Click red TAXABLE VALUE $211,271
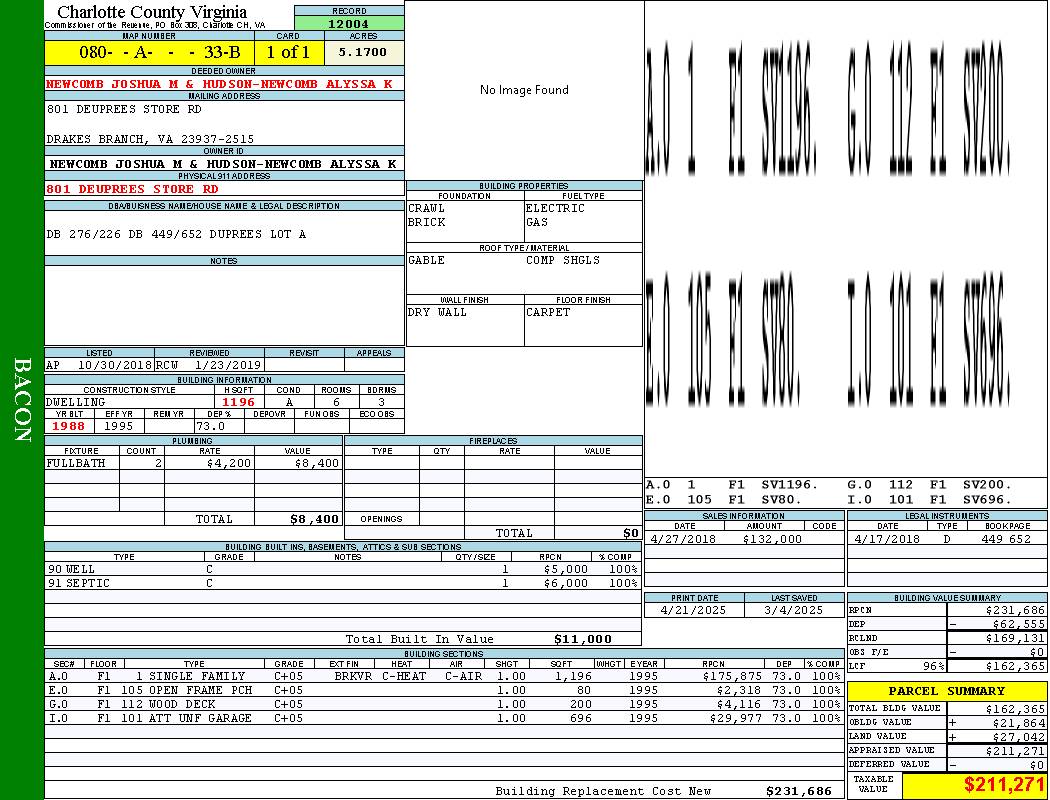 pos(1004,784)
